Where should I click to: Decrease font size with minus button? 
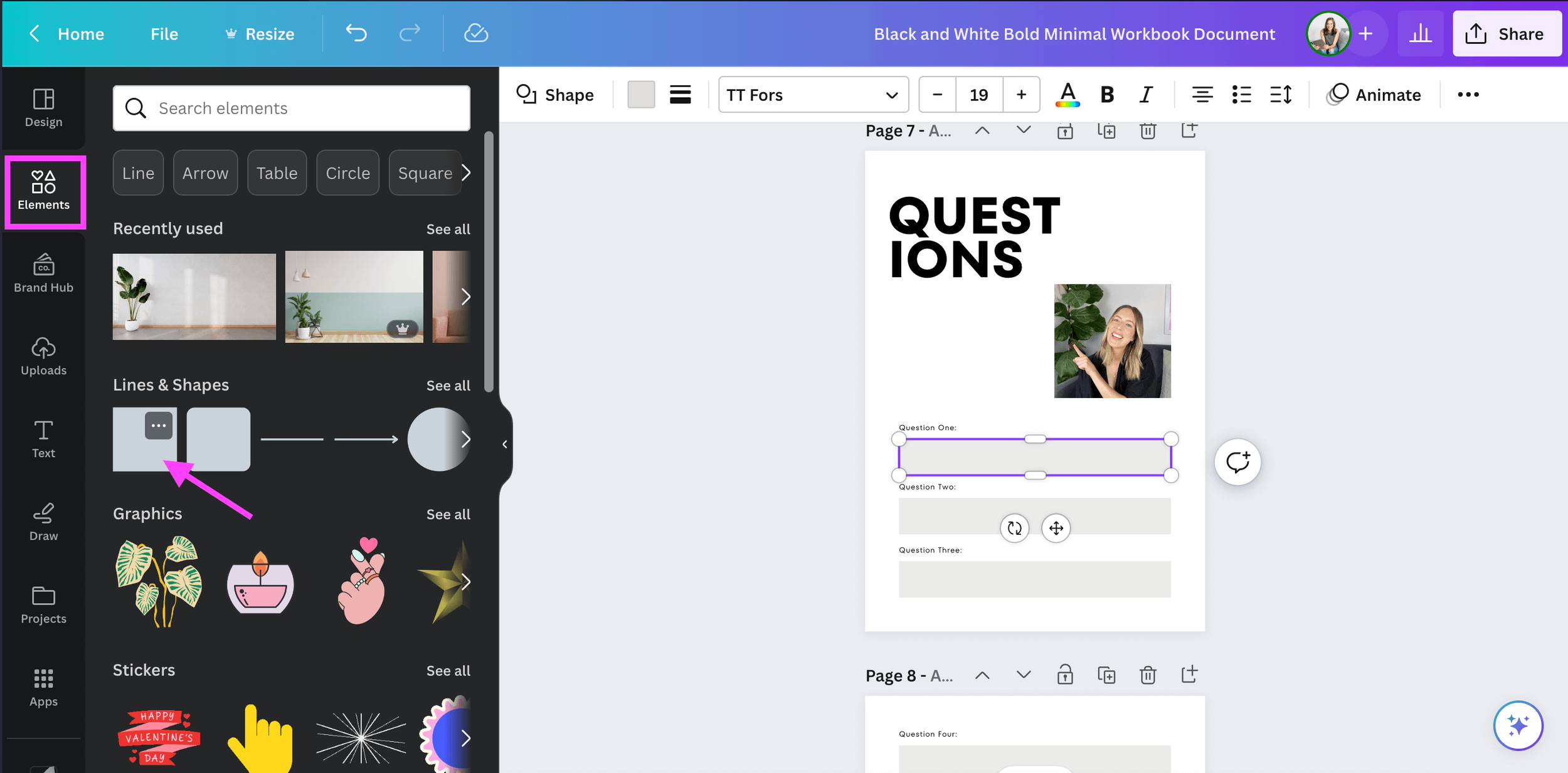(x=938, y=95)
